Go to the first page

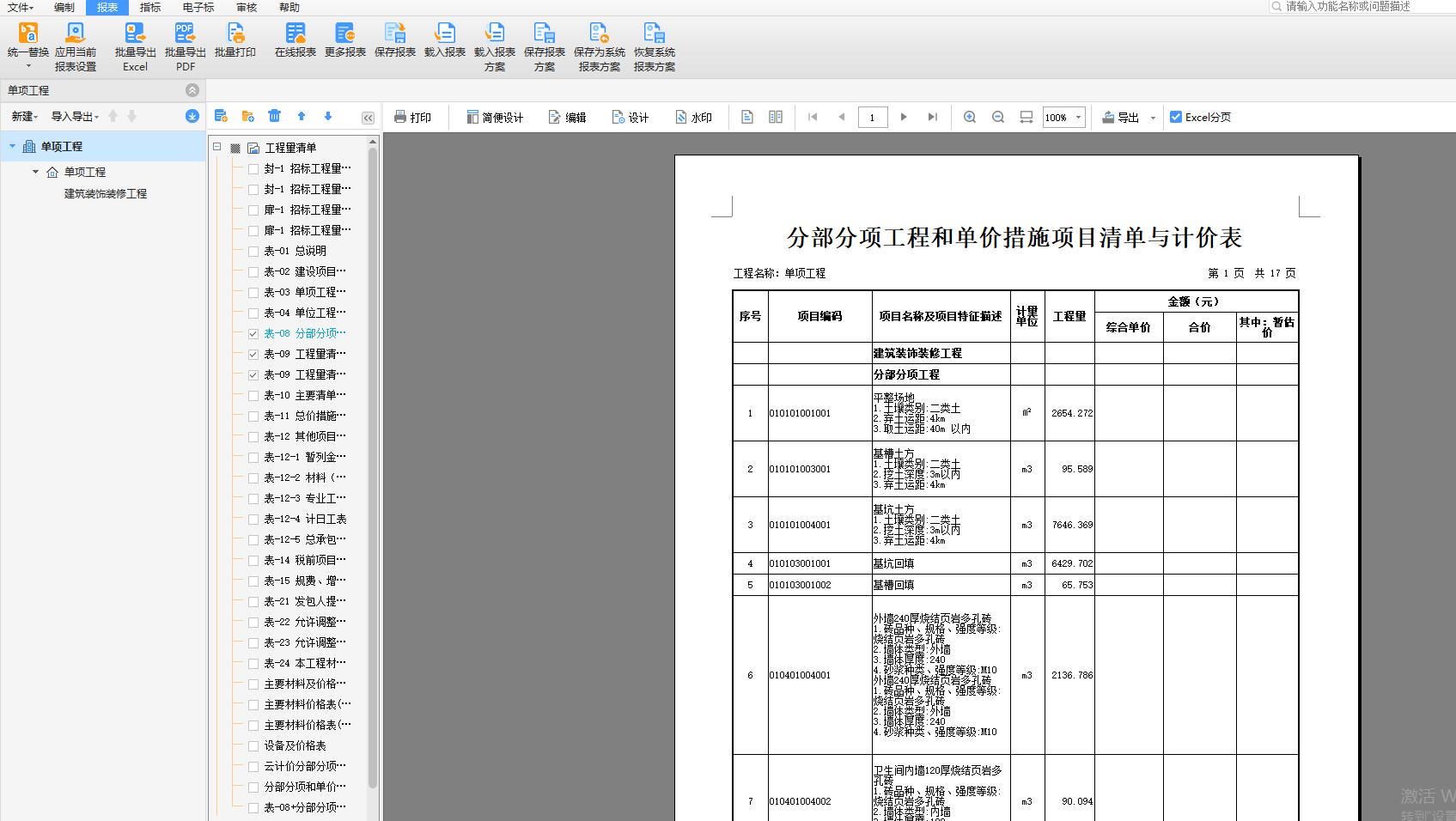813,117
